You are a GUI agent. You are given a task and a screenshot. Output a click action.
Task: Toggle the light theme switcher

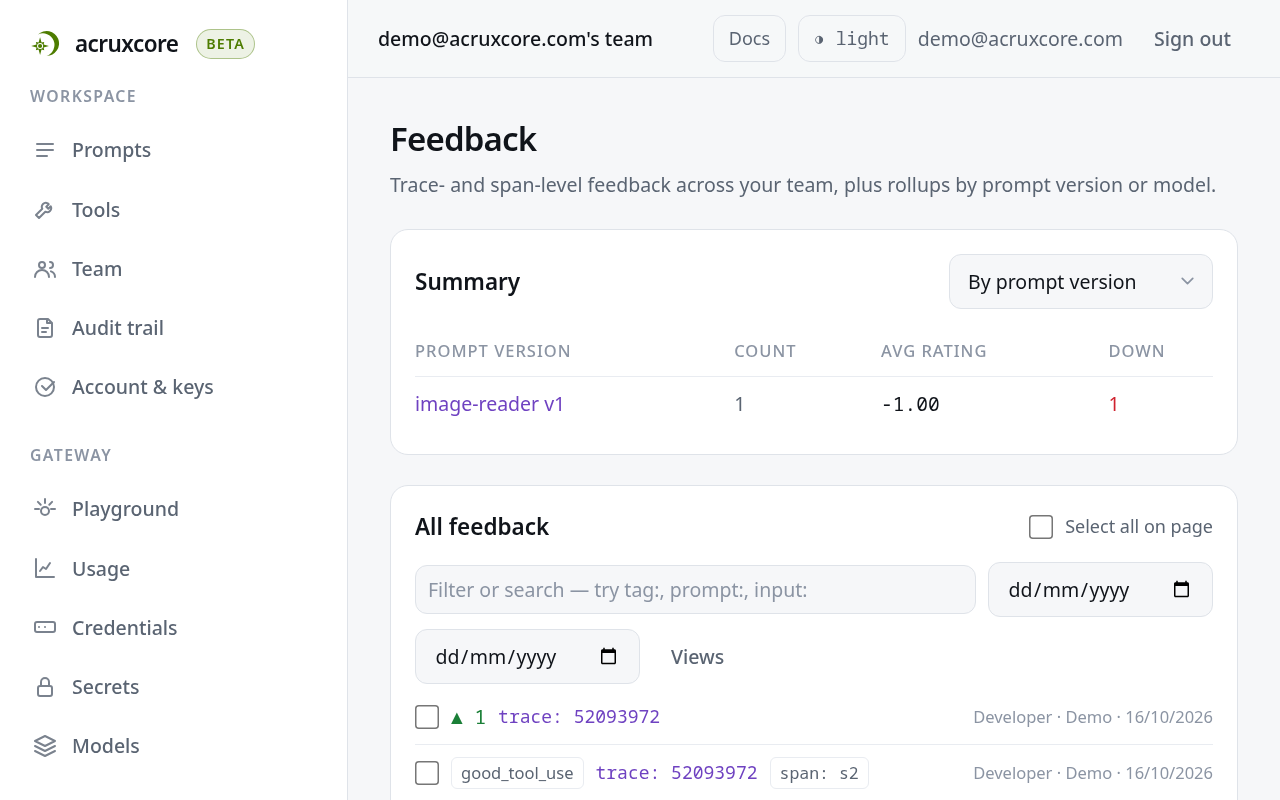(852, 39)
